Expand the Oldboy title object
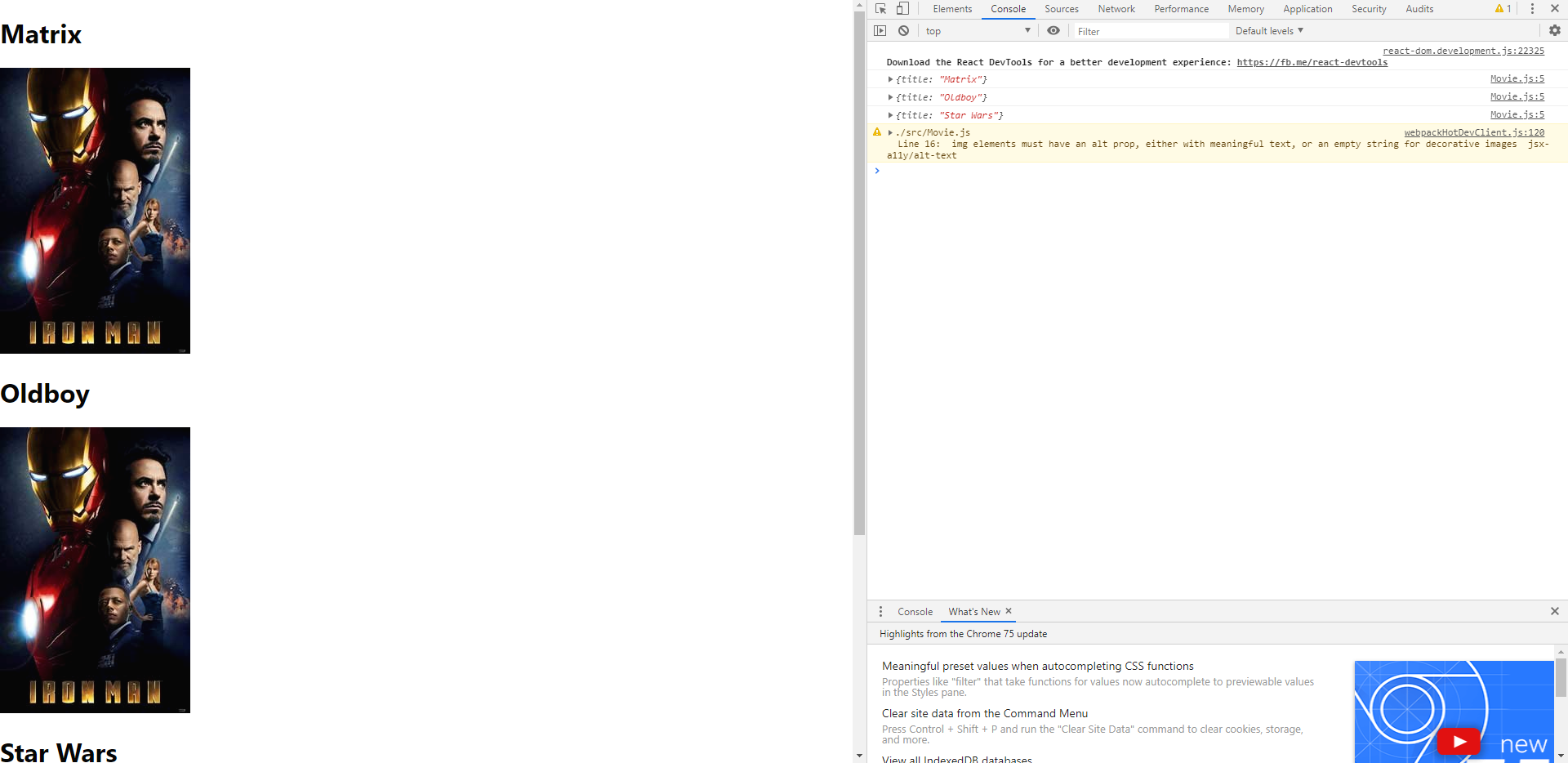1568x763 pixels. click(890, 97)
